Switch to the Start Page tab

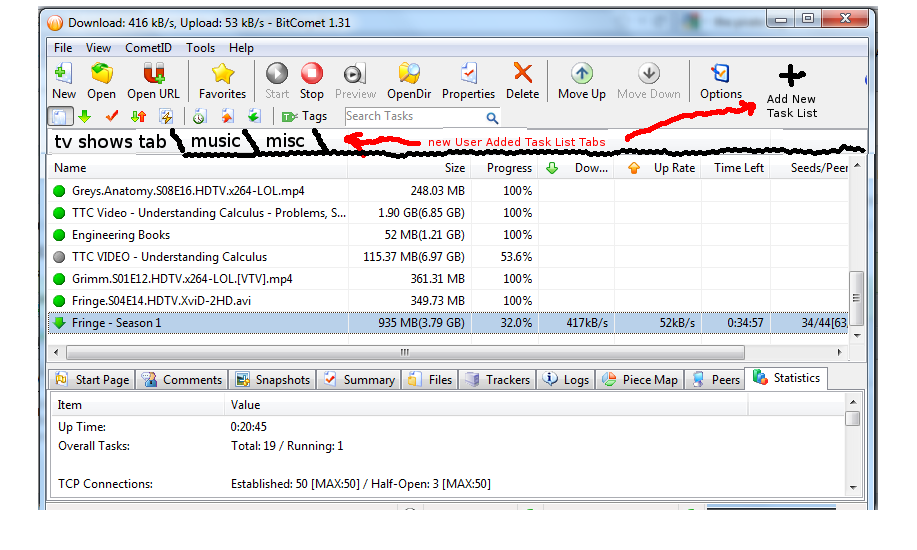[92, 380]
